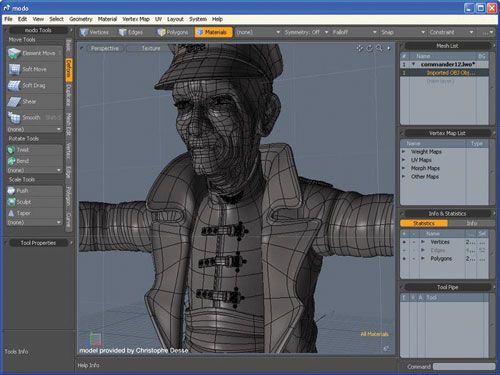Open the Vertex Map menu
The width and height of the screenshot is (500, 375).
click(x=136, y=19)
